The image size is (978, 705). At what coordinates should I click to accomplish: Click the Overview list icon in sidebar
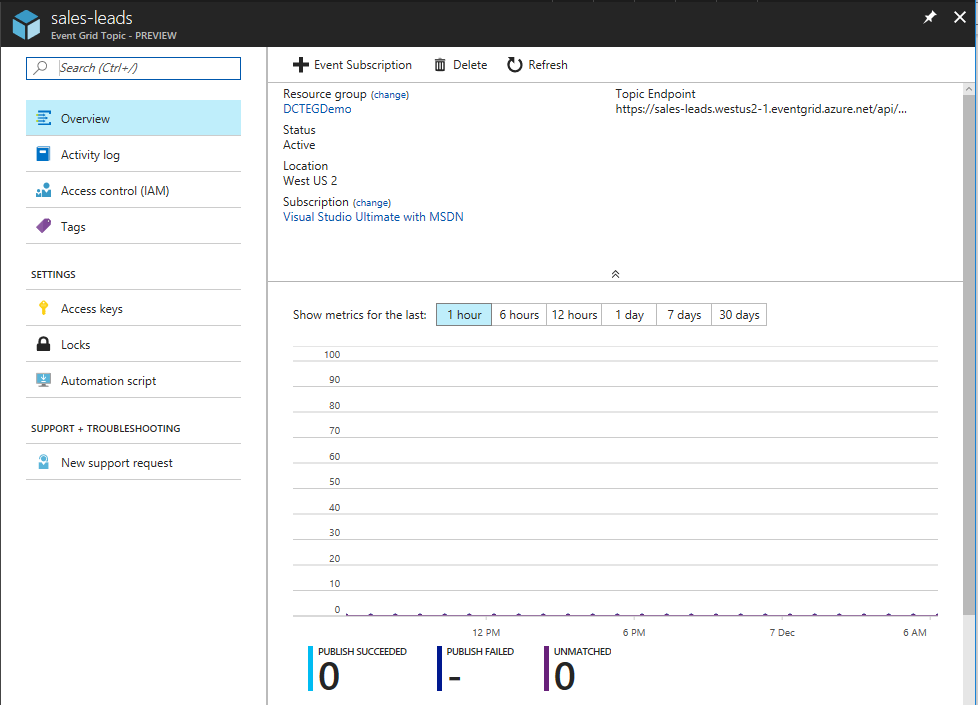[x=43, y=118]
